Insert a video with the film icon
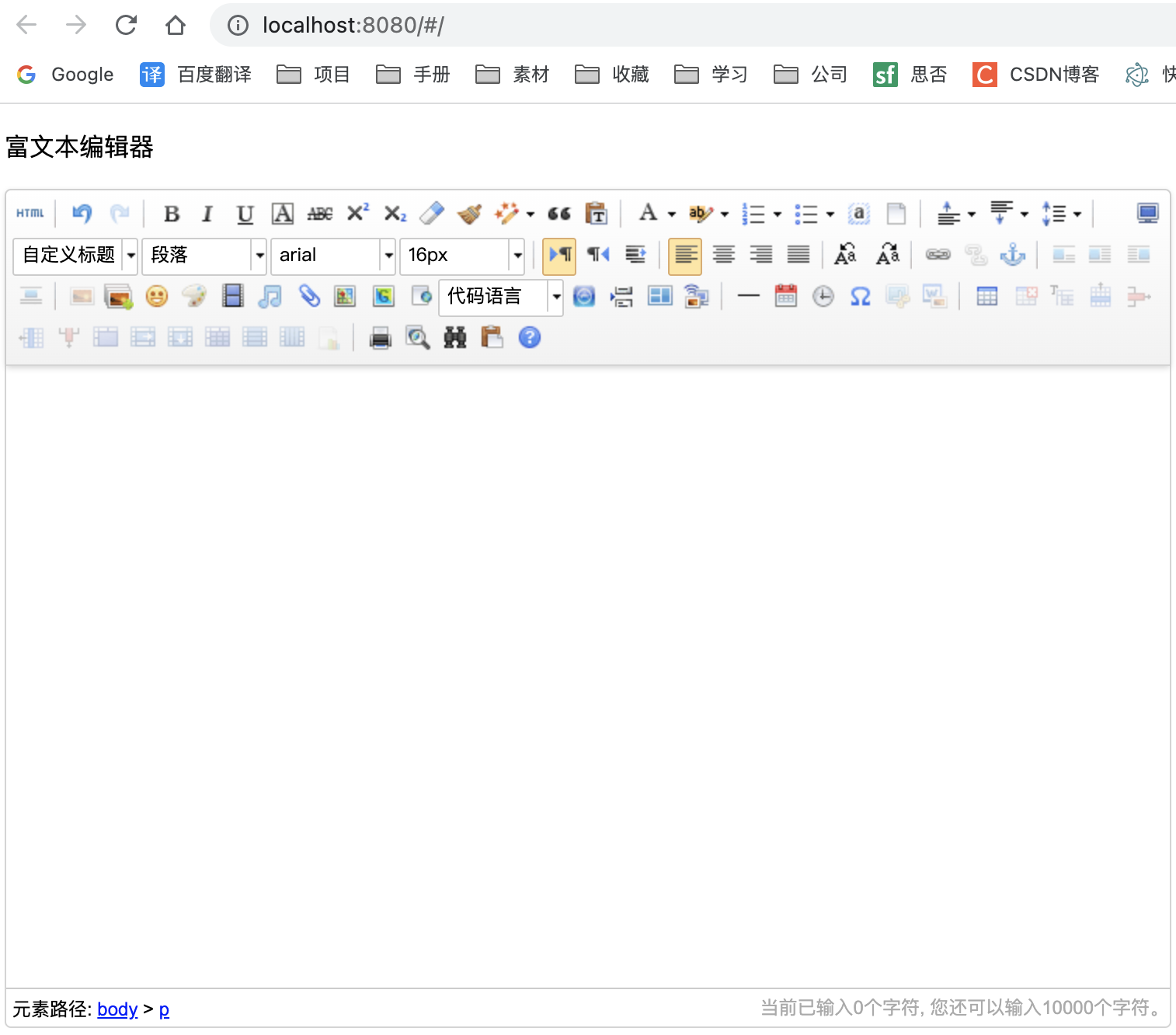 (x=232, y=296)
